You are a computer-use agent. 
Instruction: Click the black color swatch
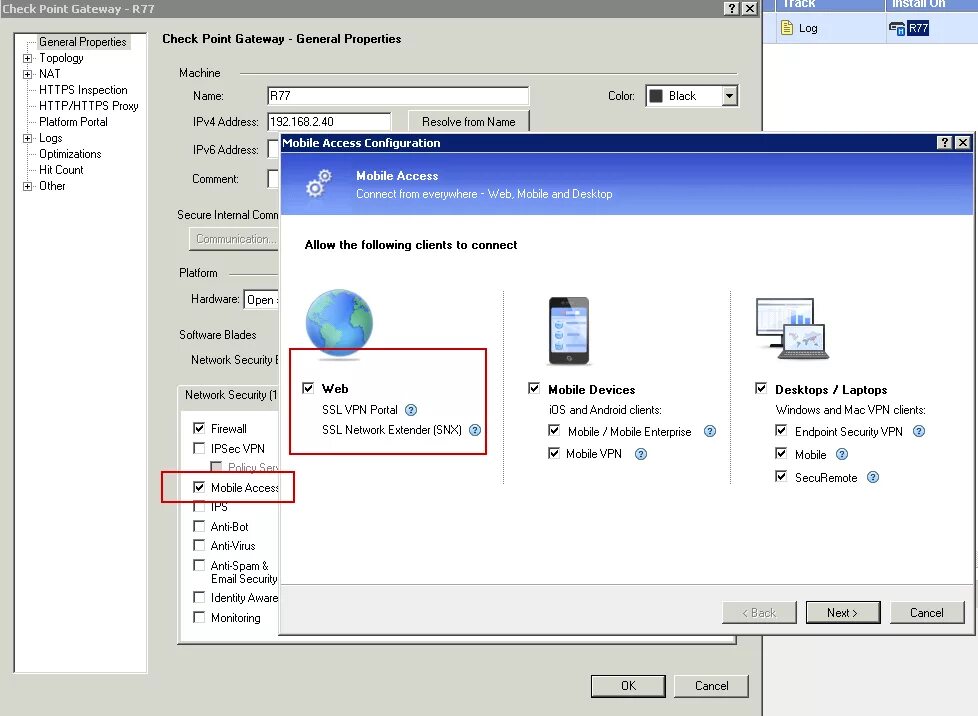pos(656,96)
